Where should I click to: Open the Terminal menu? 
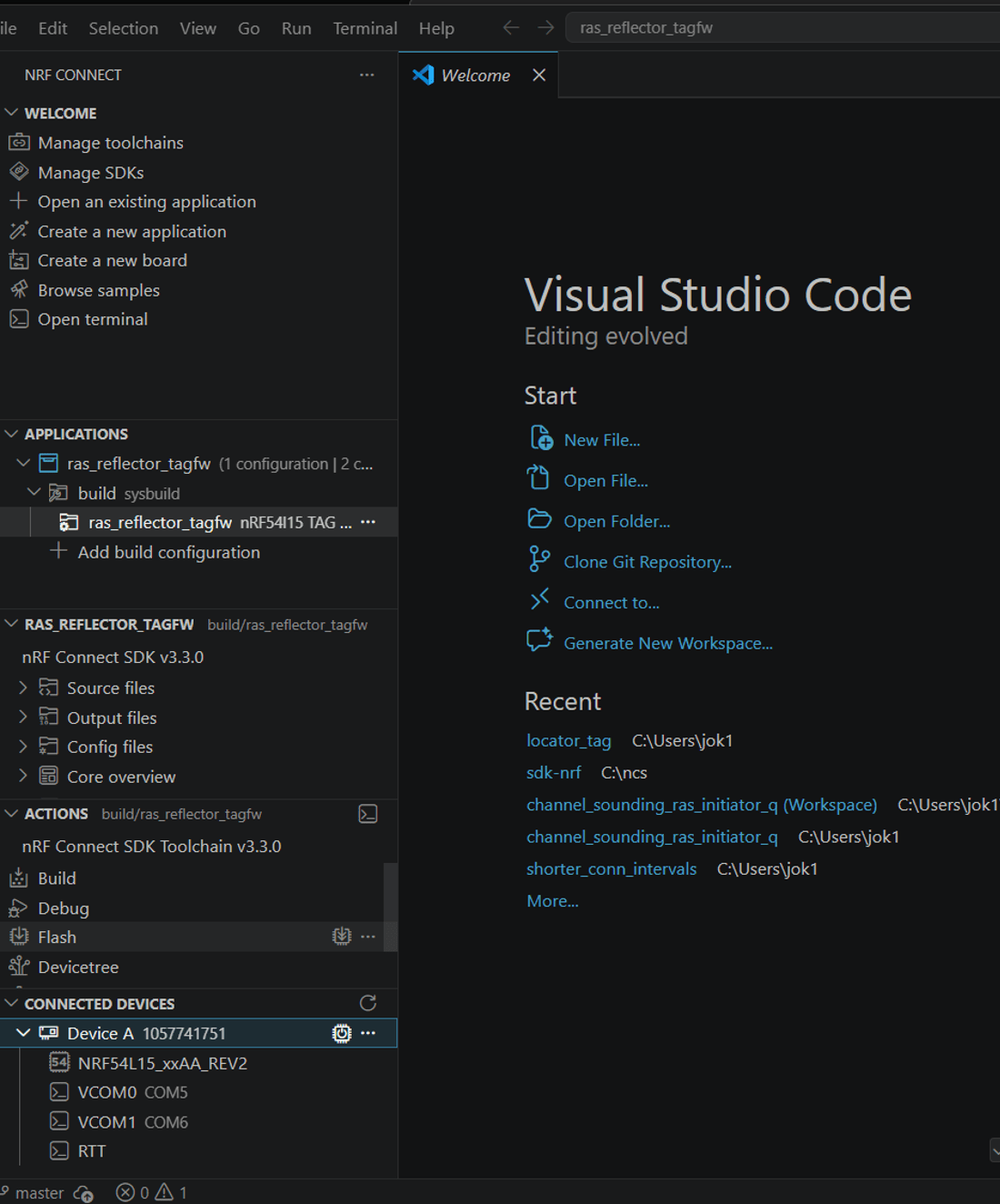pyautogui.click(x=365, y=28)
